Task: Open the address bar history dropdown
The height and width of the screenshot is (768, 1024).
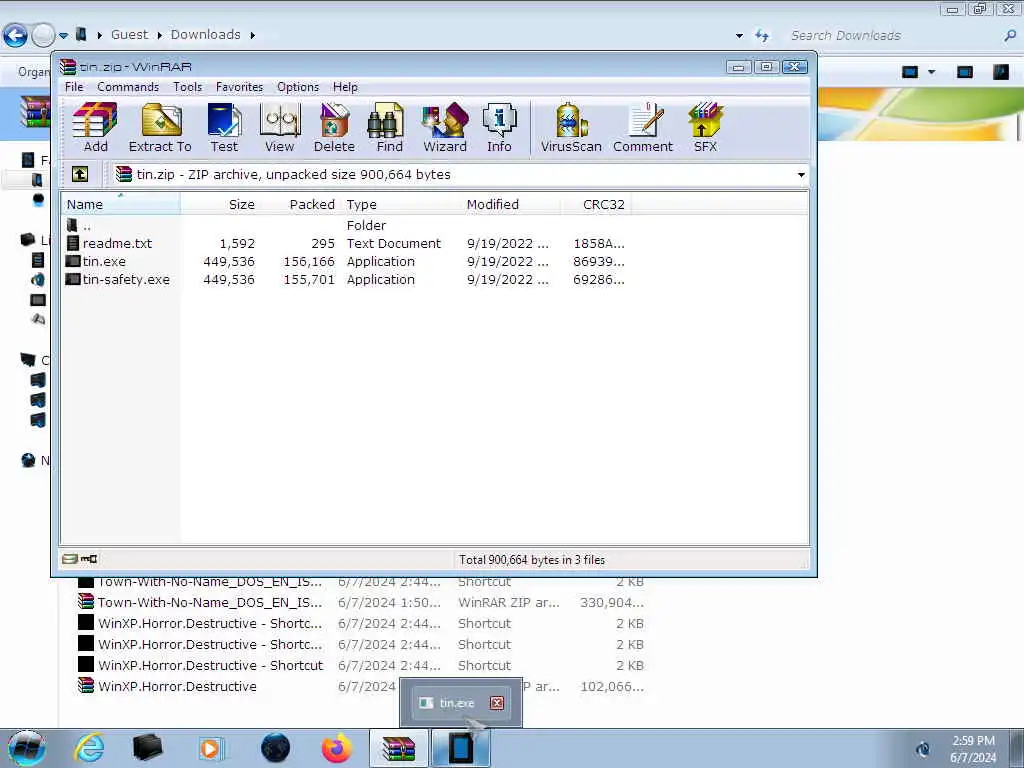Action: (739, 35)
